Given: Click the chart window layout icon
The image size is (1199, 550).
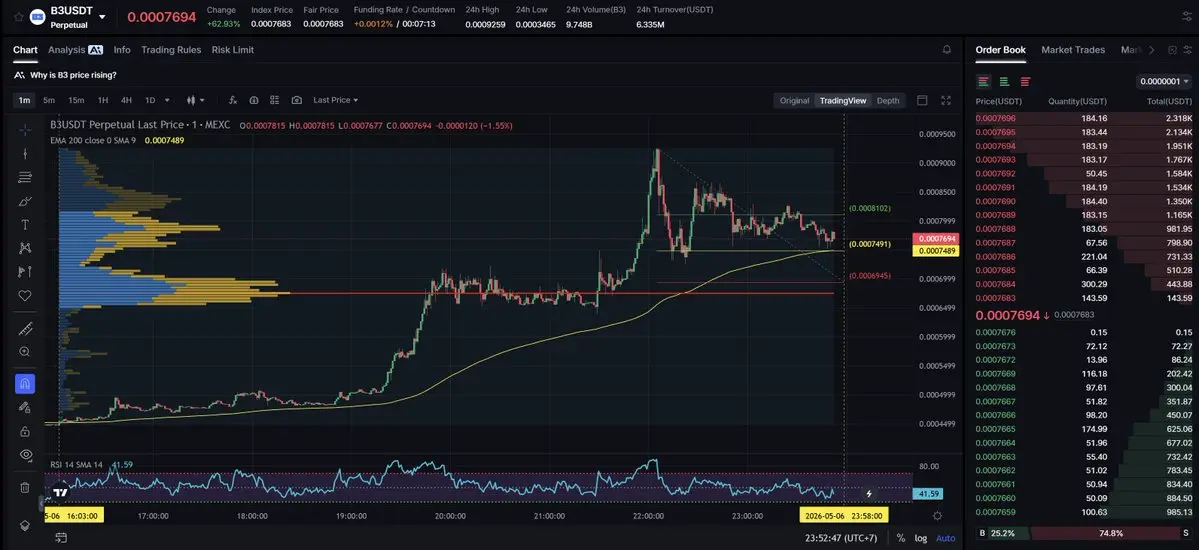Looking at the screenshot, I should tap(922, 100).
